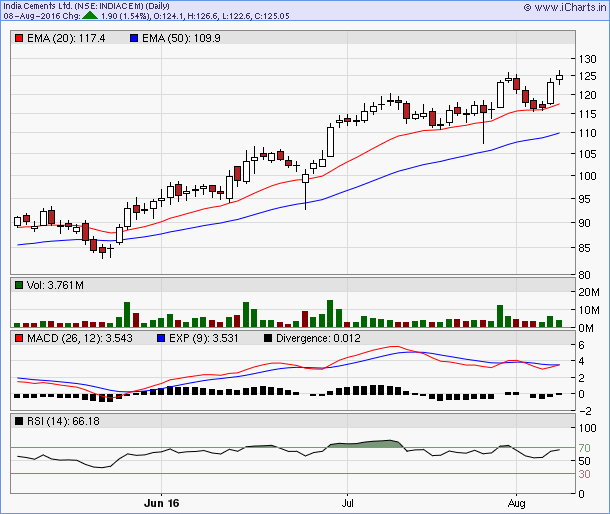Click the 'O:124.1' open price value
610x514 pixels.
coord(169,16)
